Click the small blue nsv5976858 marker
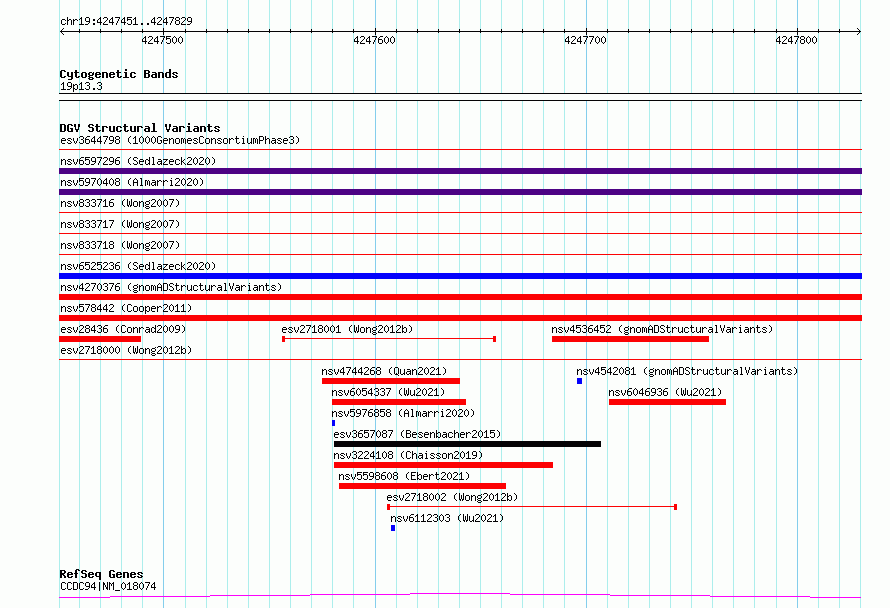This screenshot has width=890, height=608. (333, 423)
